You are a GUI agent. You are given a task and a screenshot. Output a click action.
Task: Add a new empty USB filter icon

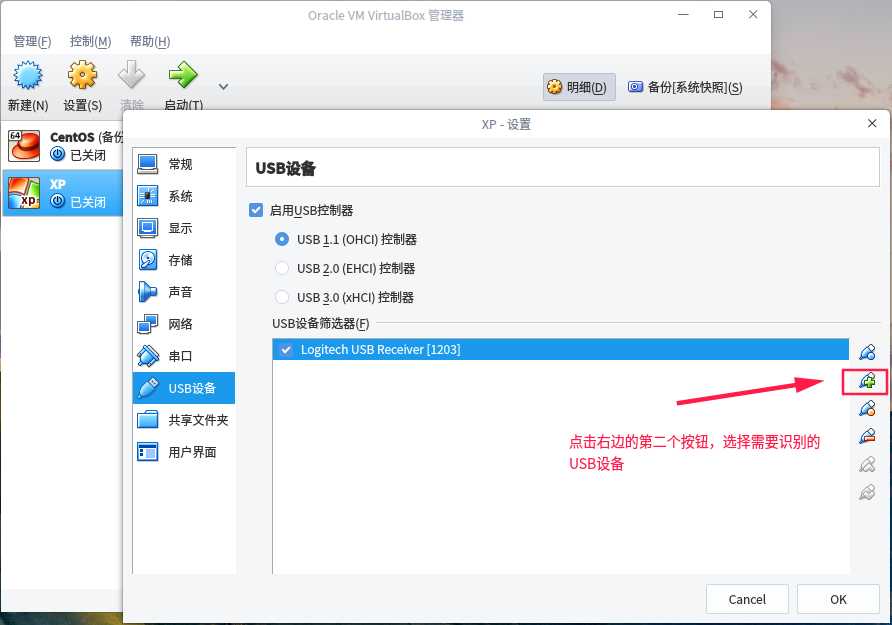click(x=867, y=353)
